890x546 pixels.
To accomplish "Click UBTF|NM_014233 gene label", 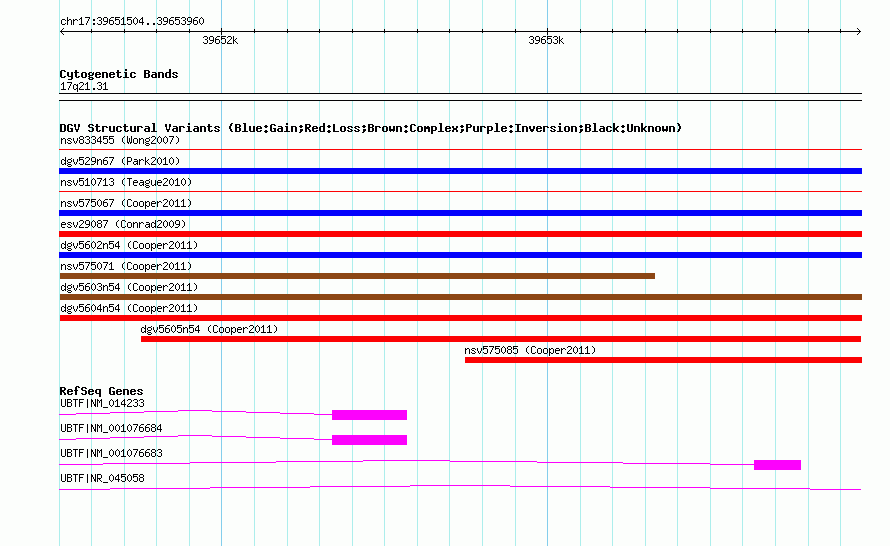I will [102, 404].
